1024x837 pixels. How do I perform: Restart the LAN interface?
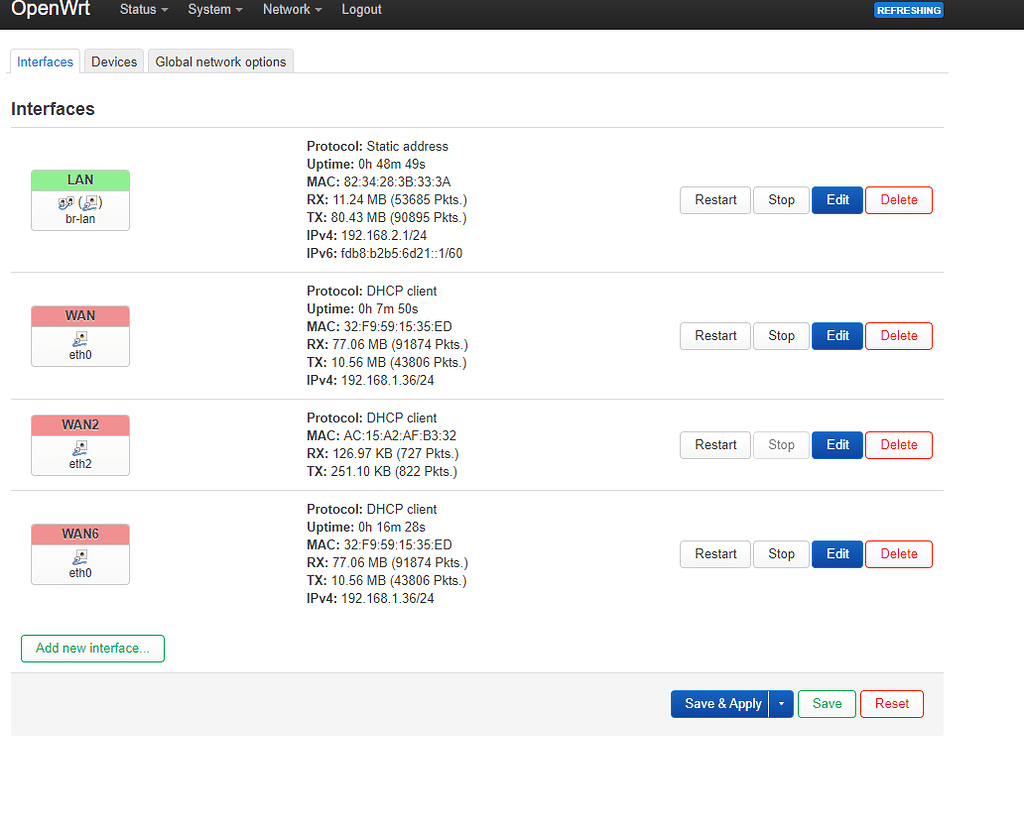coord(715,200)
